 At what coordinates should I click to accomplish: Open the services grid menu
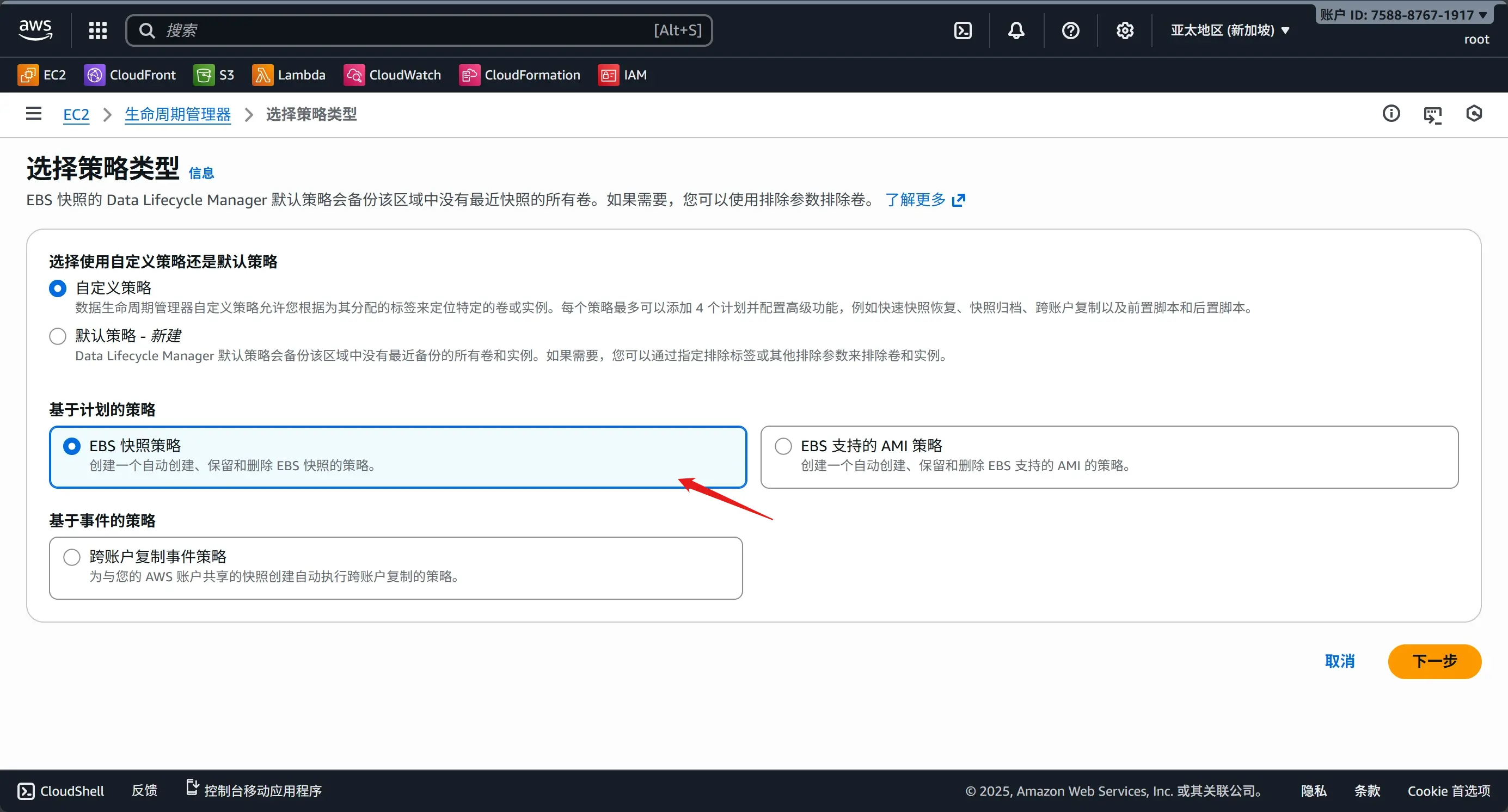click(98, 30)
